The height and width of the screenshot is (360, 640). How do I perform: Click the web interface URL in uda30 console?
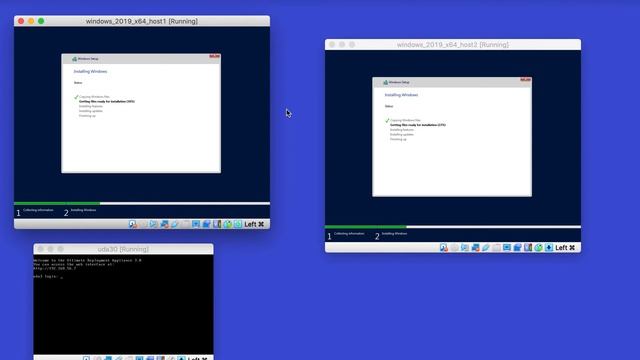click(x=55, y=269)
